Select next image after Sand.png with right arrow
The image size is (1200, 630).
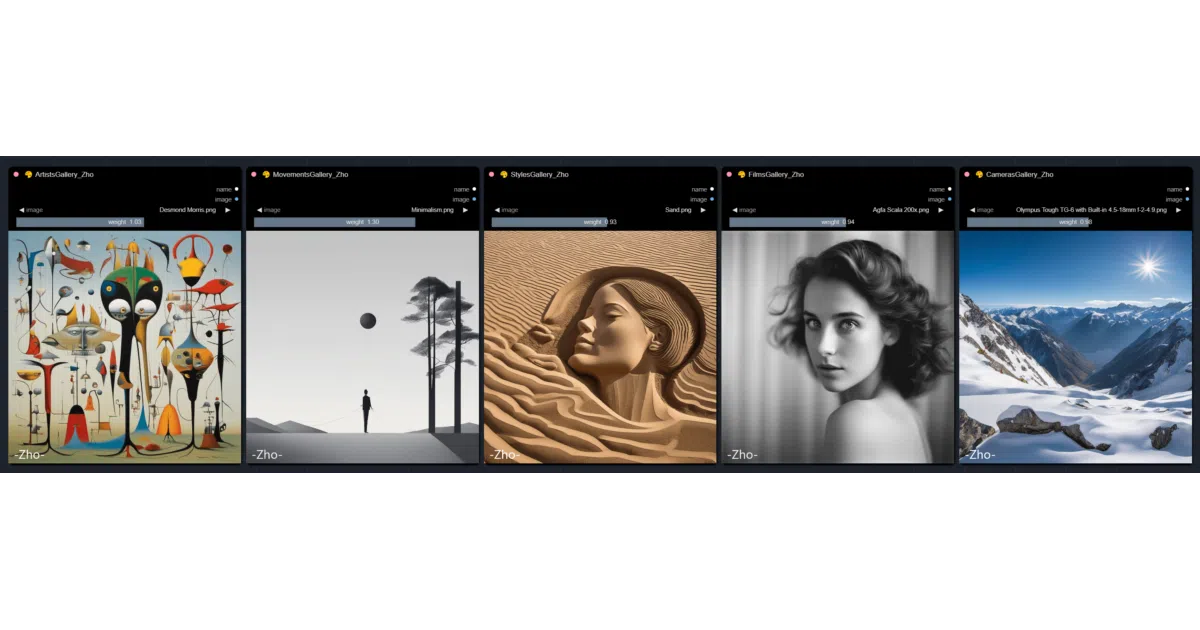[x=703, y=210]
